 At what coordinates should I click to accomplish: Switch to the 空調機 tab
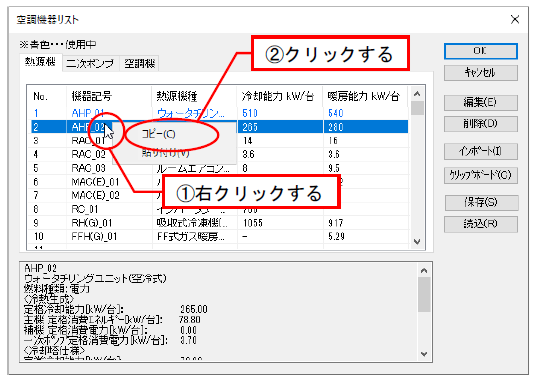point(139,64)
